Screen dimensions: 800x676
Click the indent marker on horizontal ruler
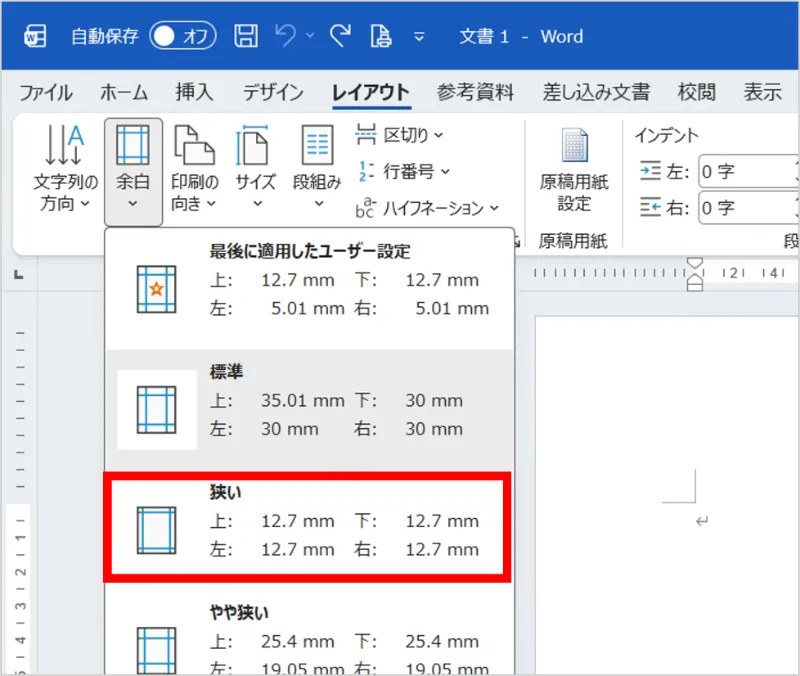(694, 274)
